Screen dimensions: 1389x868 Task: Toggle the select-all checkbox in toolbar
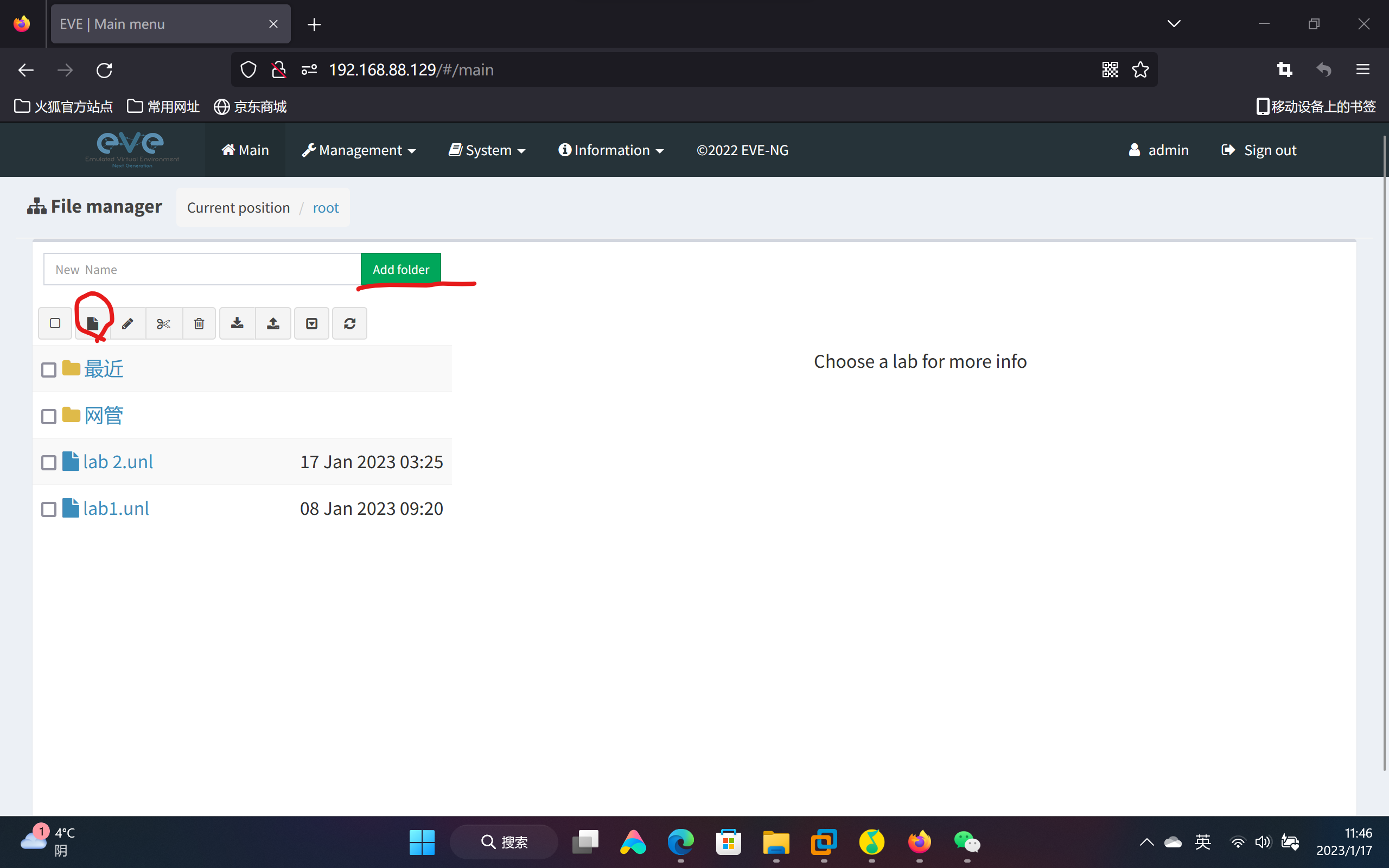[55, 323]
